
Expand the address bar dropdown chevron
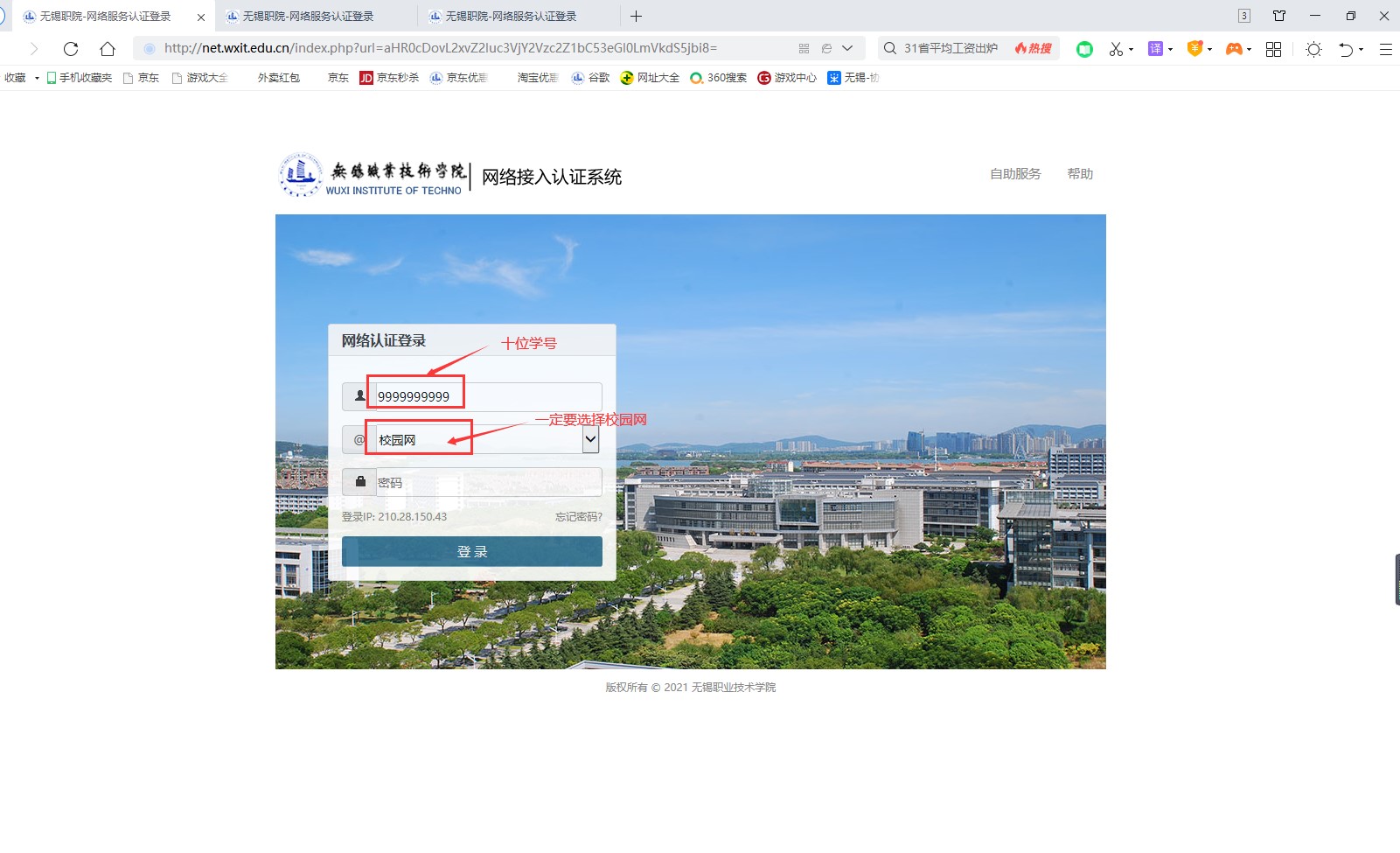click(847, 48)
